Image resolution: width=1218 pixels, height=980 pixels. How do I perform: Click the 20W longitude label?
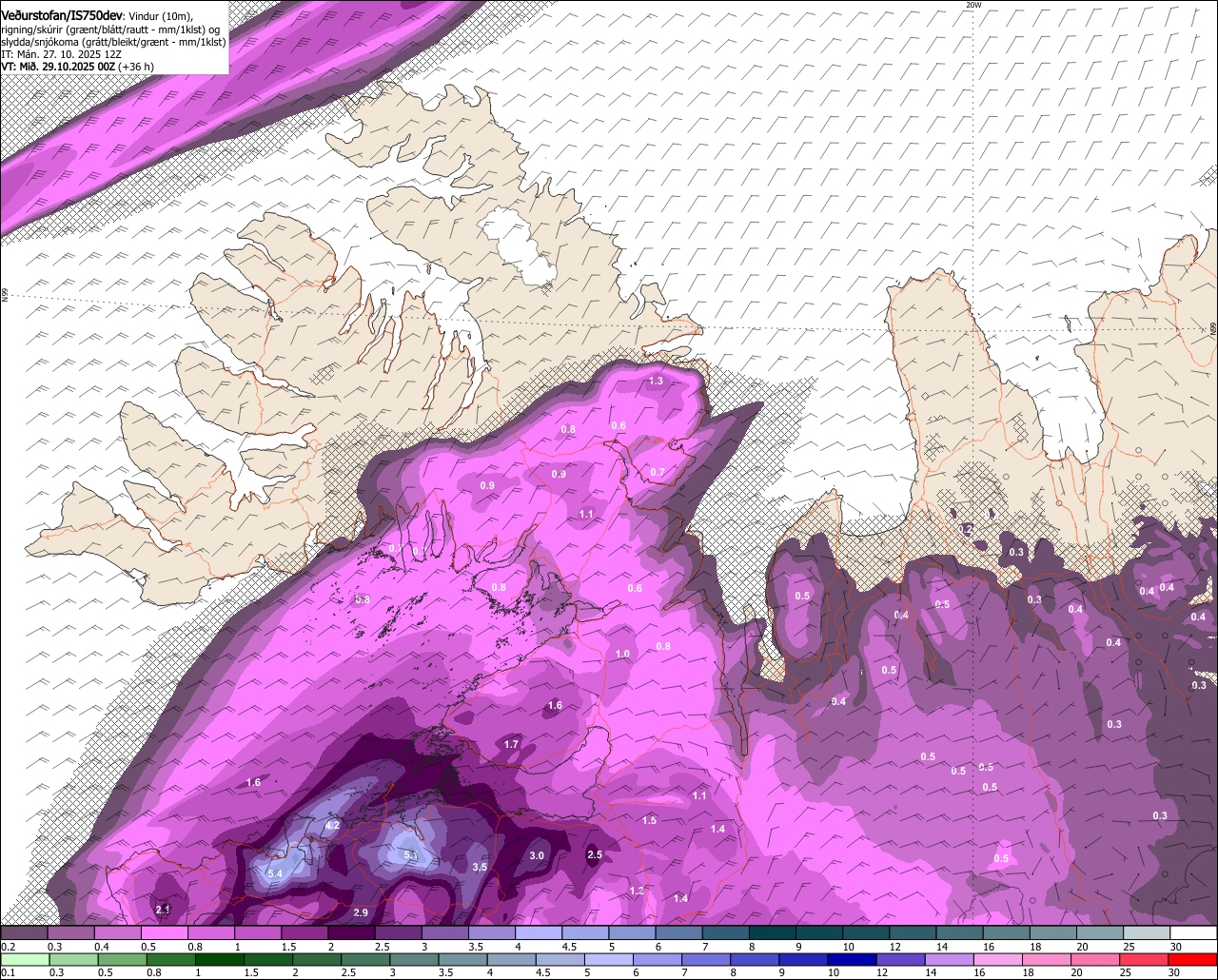[972, 5]
